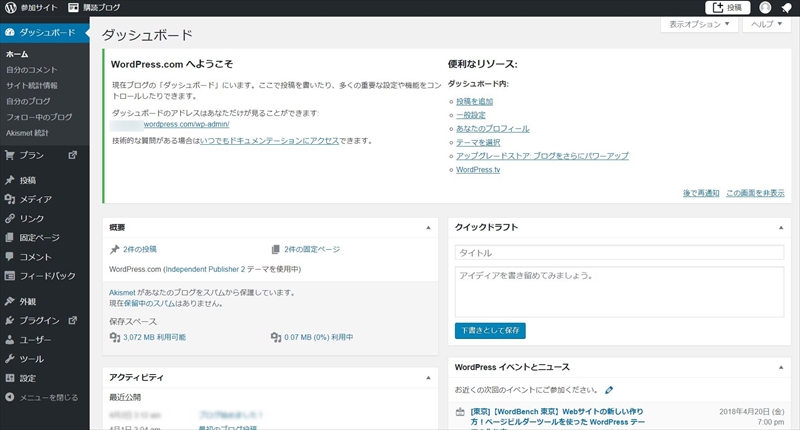Screen dimensions: 800x430
Task: Click the クイックドラフト タイトル input field
Action: pyautogui.click(x=619, y=252)
